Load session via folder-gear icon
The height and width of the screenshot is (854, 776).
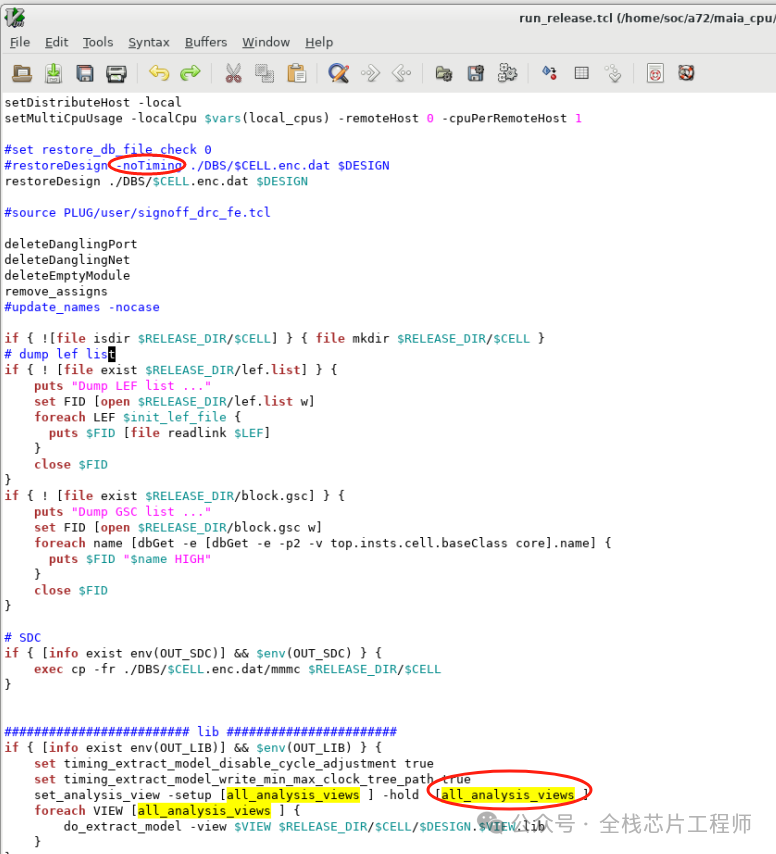tap(444, 73)
